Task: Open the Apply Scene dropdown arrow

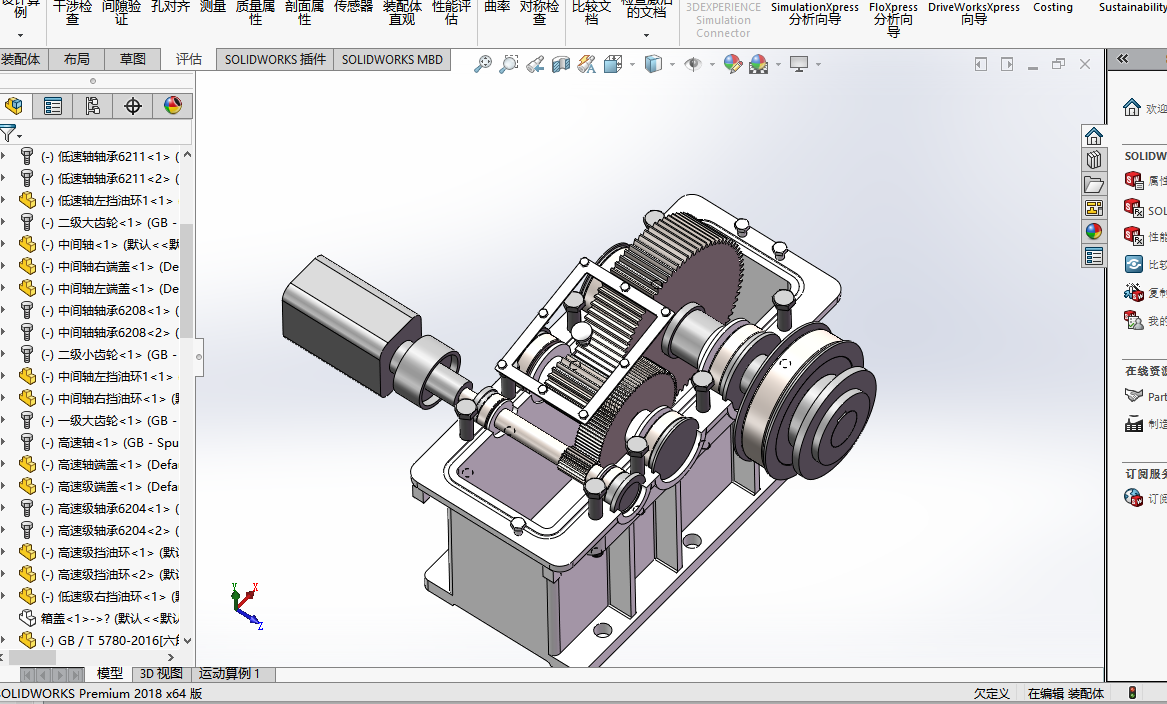Action: pyautogui.click(x=778, y=65)
